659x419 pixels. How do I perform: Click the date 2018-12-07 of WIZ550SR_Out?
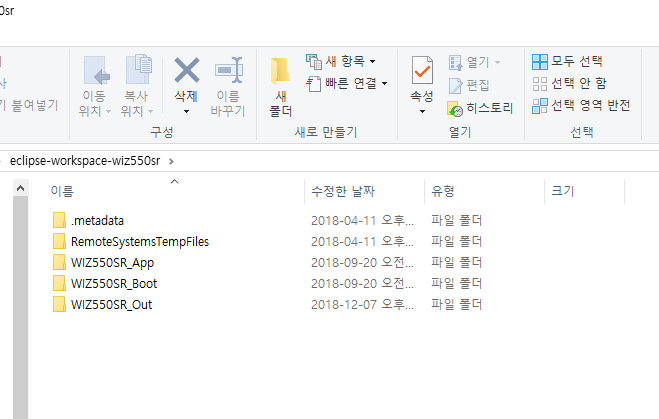362,305
